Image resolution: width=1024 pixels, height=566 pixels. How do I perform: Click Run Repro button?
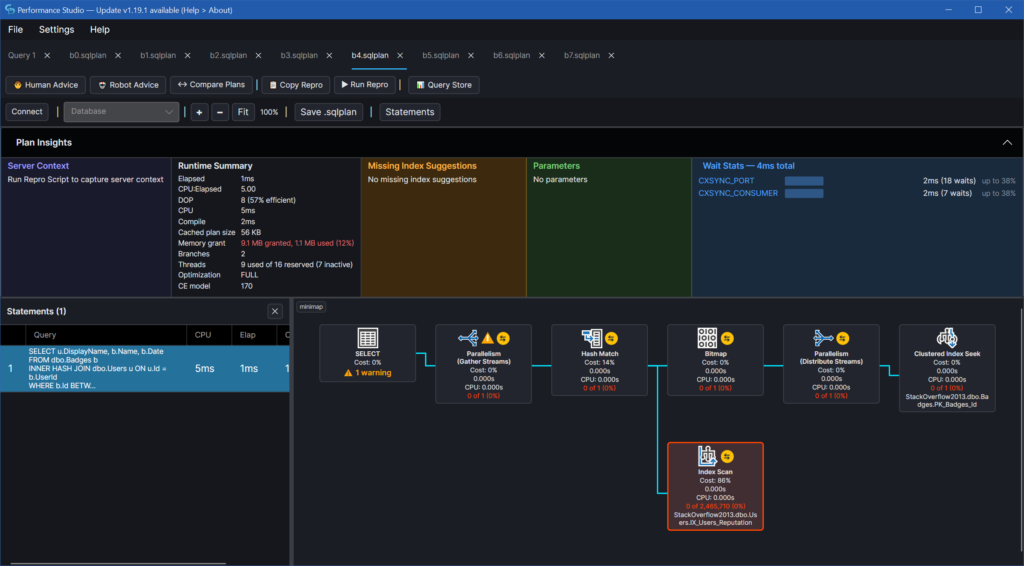365,85
